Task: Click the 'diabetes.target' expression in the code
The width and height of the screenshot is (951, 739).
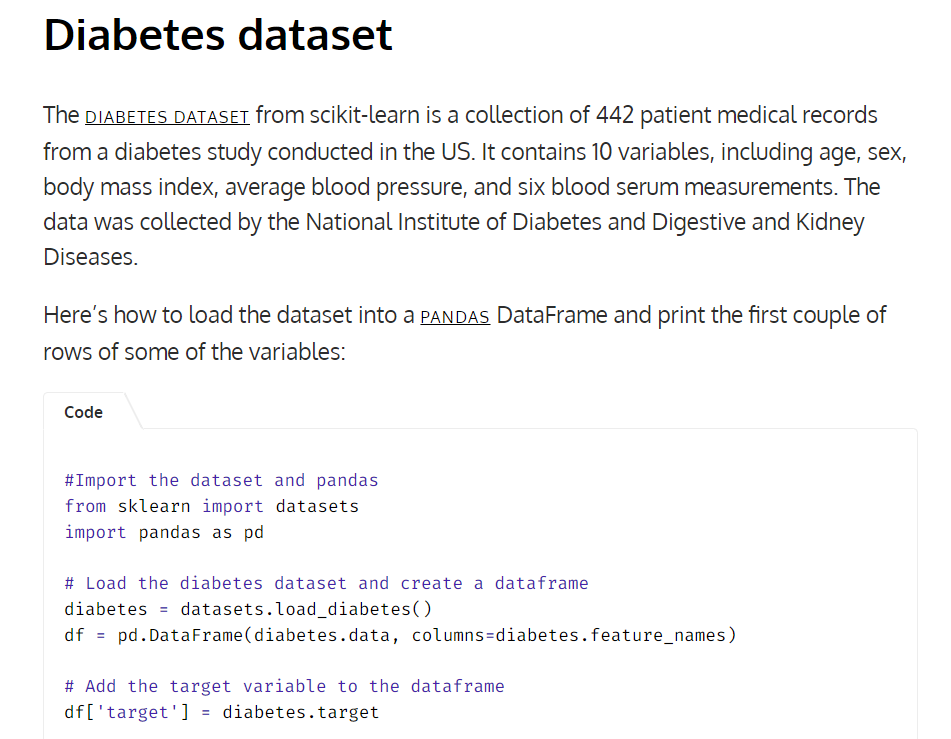Action: (x=301, y=712)
